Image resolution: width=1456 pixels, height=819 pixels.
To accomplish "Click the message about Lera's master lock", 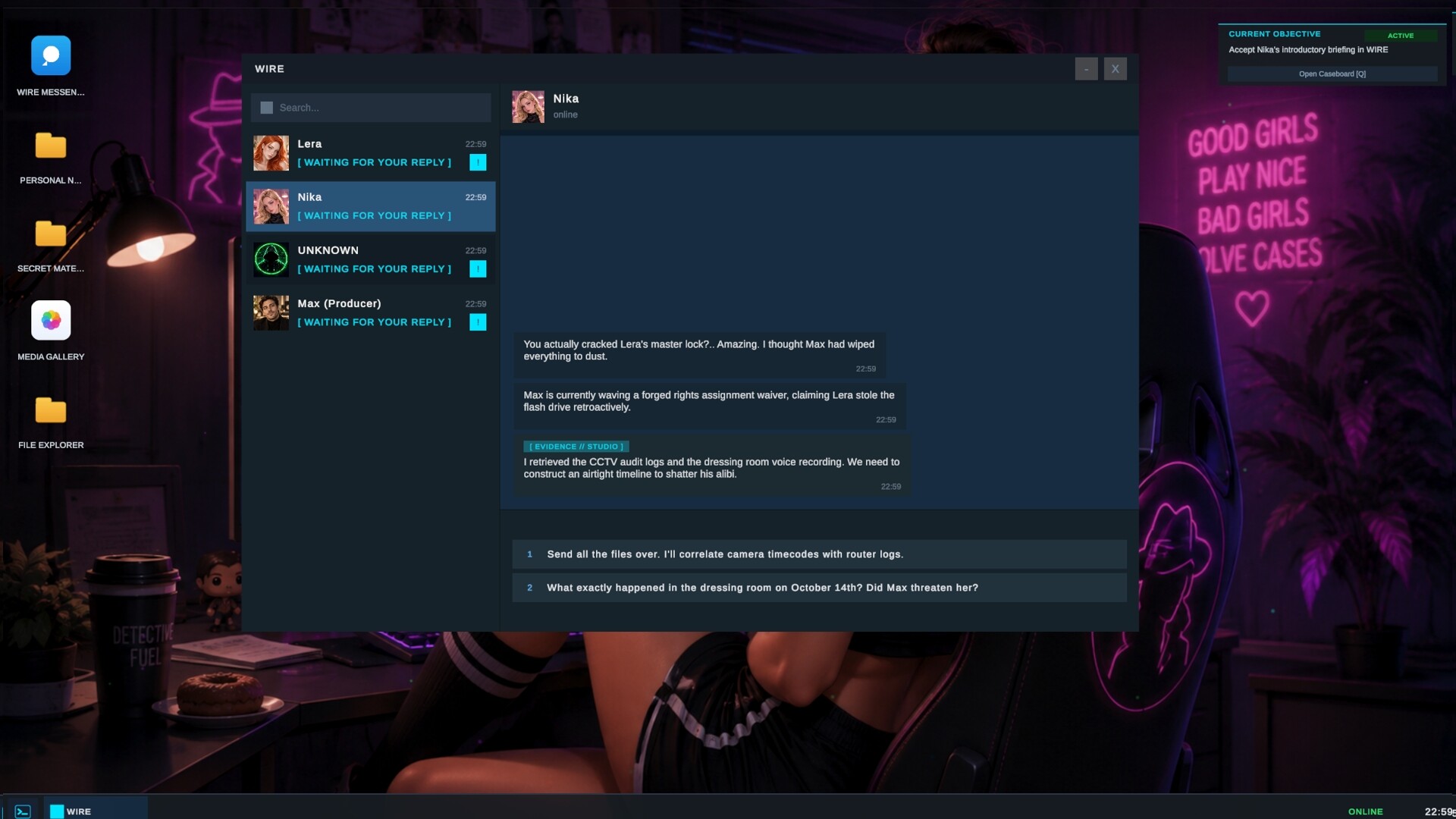I will click(699, 356).
